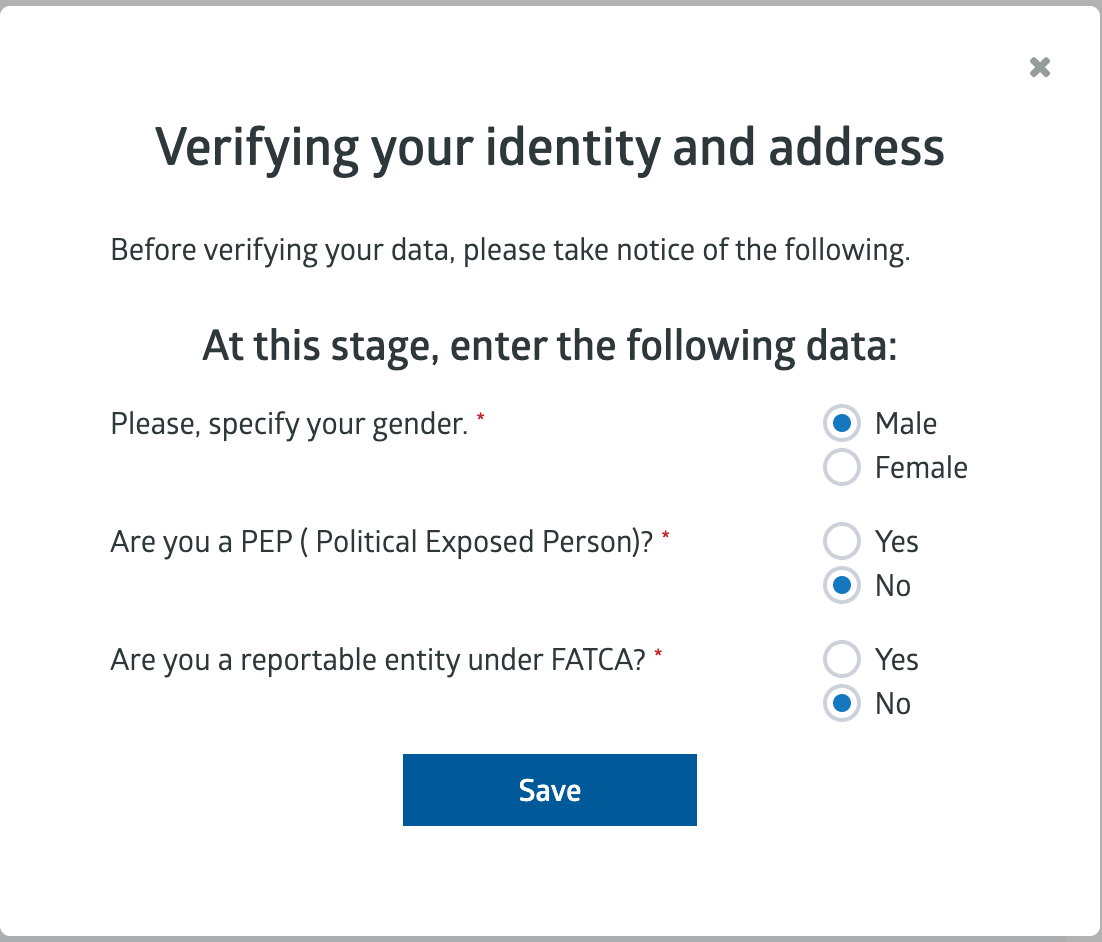Pick Yes radio for FATCA reportable entity

(x=842, y=660)
